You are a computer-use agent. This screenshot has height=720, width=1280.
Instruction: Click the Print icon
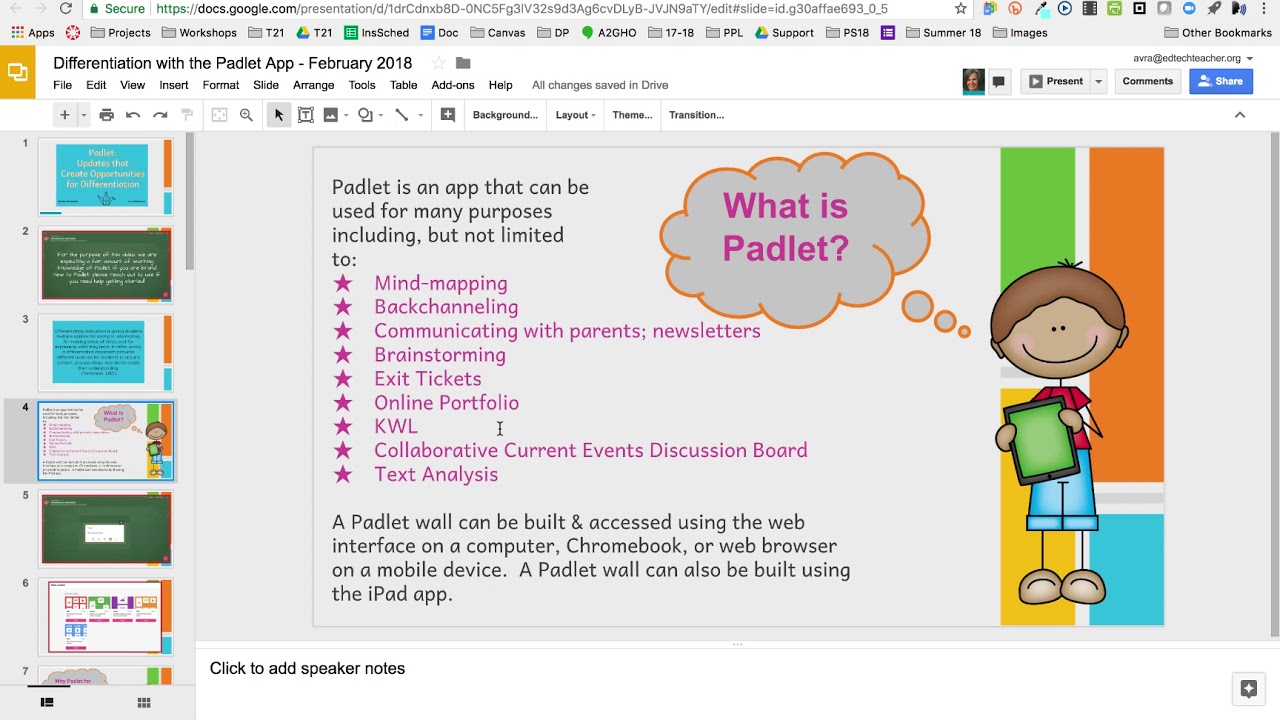click(x=107, y=115)
